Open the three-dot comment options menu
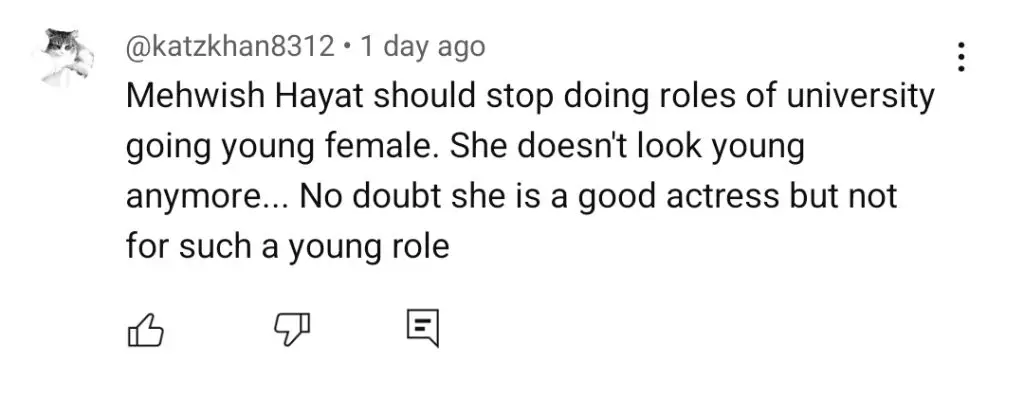Screen dimensions: 1024x416 (x=960, y=58)
